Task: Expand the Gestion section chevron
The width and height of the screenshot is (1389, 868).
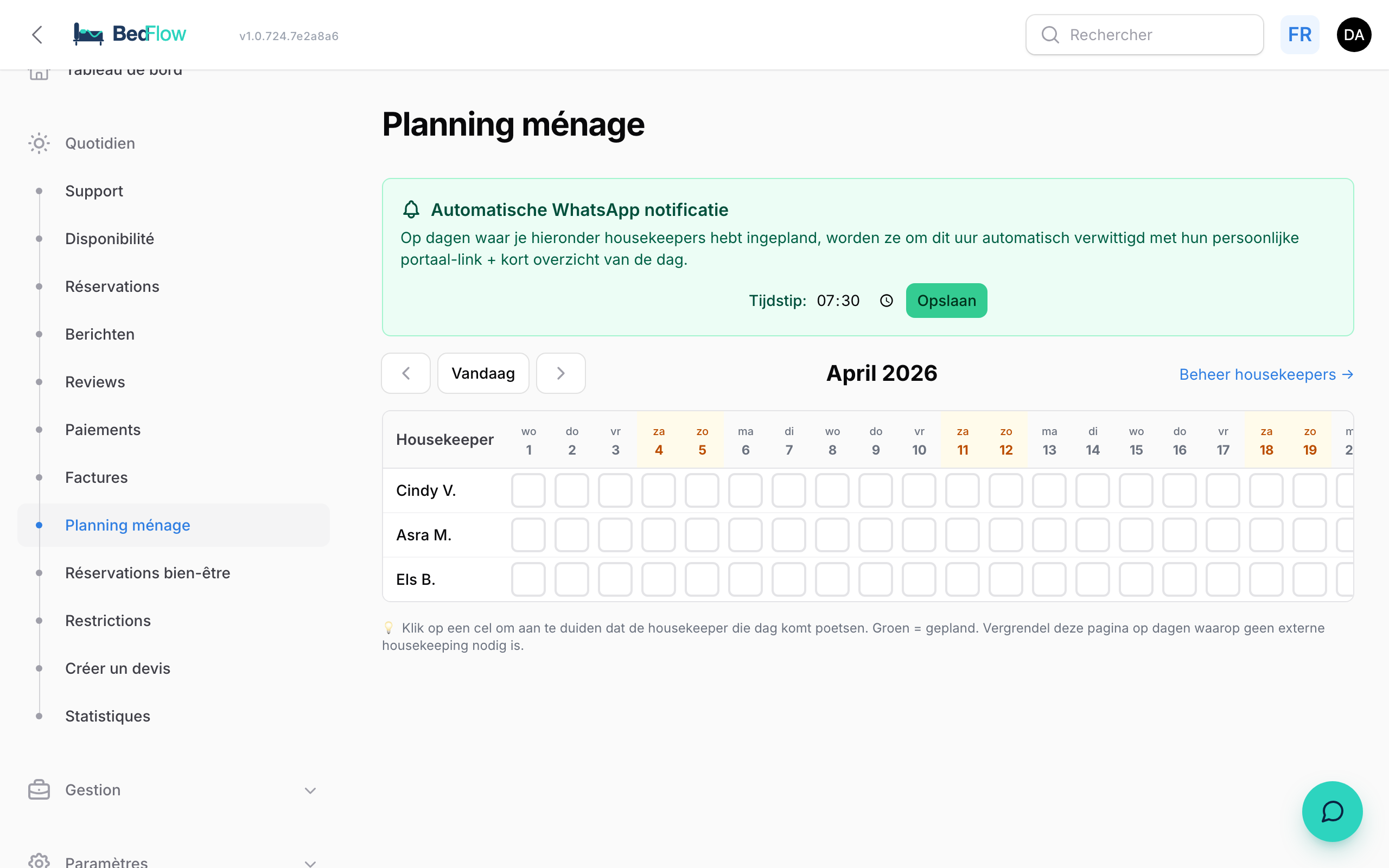Action: [x=310, y=790]
